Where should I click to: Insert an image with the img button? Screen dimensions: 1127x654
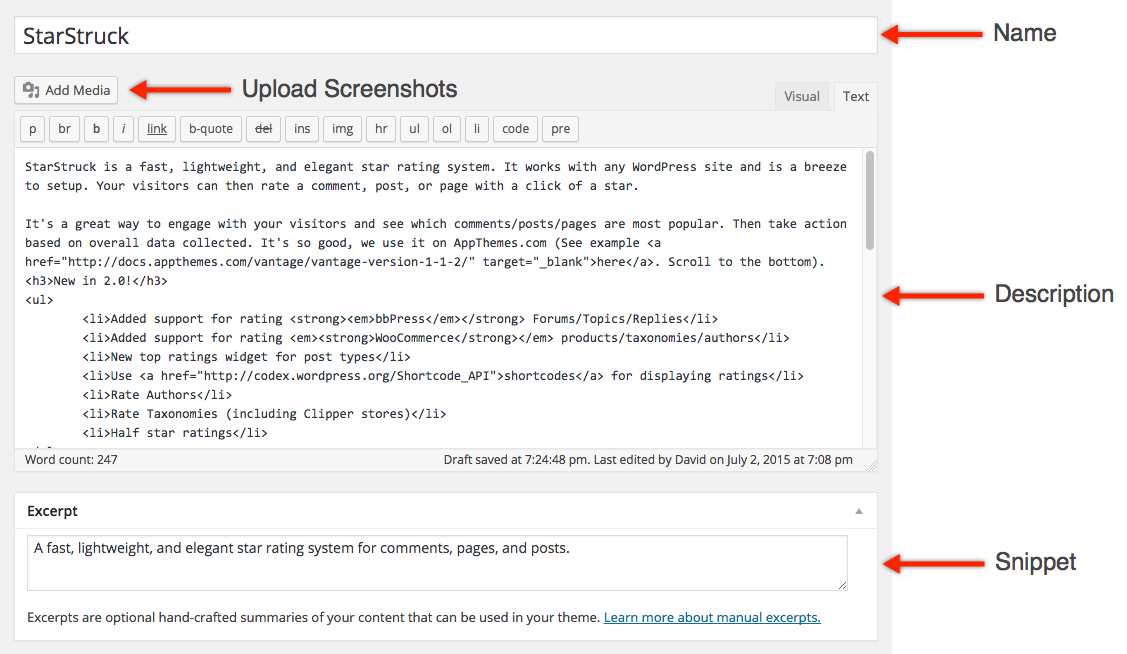[x=342, y=129]
